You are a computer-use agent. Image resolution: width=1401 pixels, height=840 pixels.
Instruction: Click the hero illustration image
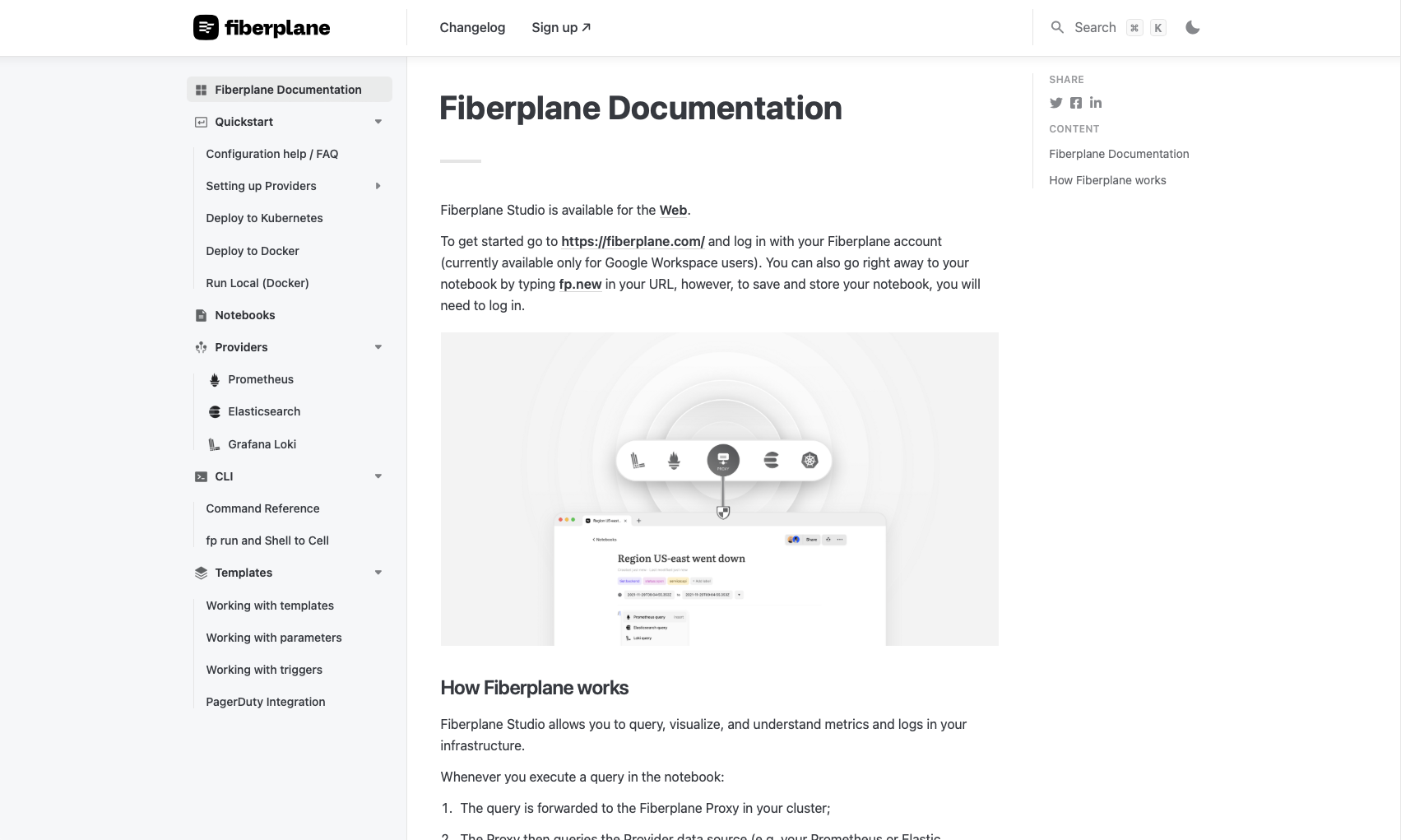[720, 489]
